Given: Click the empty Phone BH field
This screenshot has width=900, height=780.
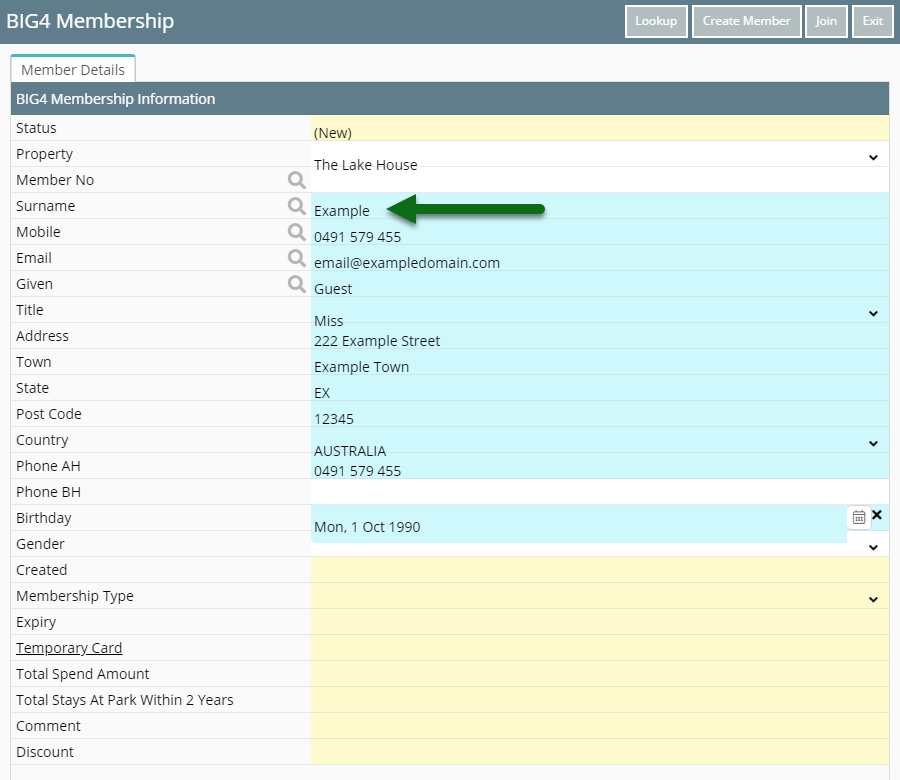Looking at the screenshot, I should coord(600,492).
